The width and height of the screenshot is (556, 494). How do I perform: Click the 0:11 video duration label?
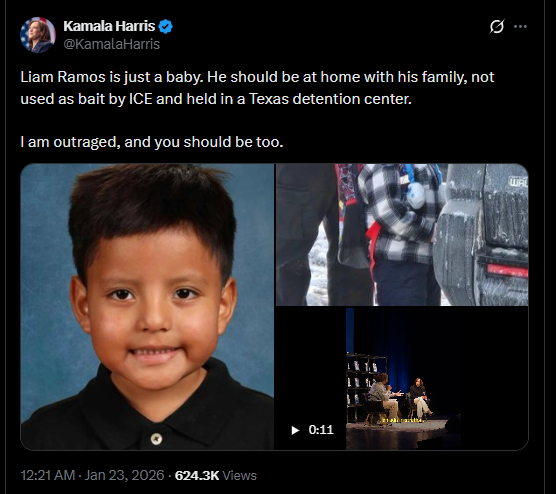(x=321, y=430)
